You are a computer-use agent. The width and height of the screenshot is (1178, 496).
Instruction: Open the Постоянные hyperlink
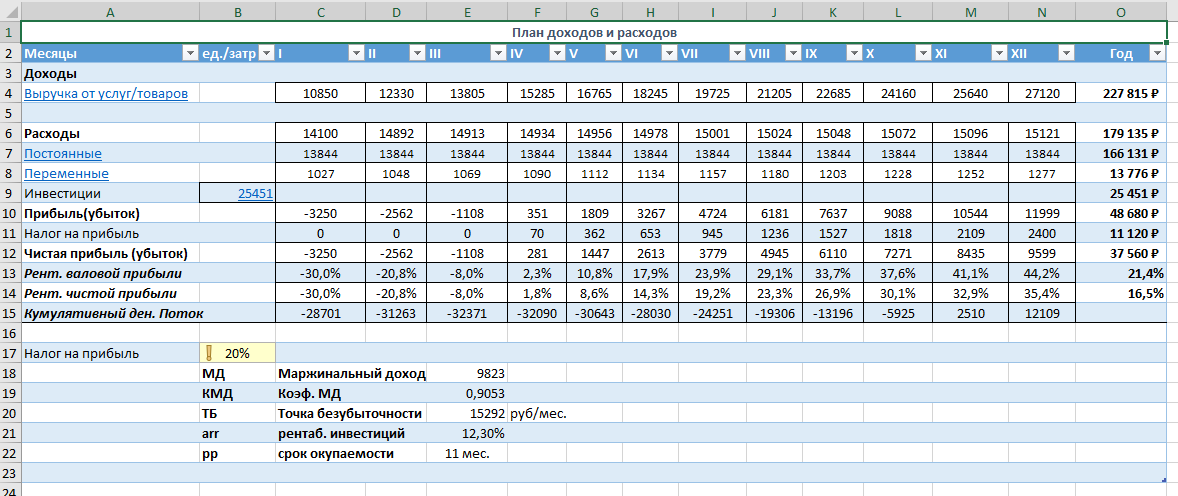coord(63,154)
